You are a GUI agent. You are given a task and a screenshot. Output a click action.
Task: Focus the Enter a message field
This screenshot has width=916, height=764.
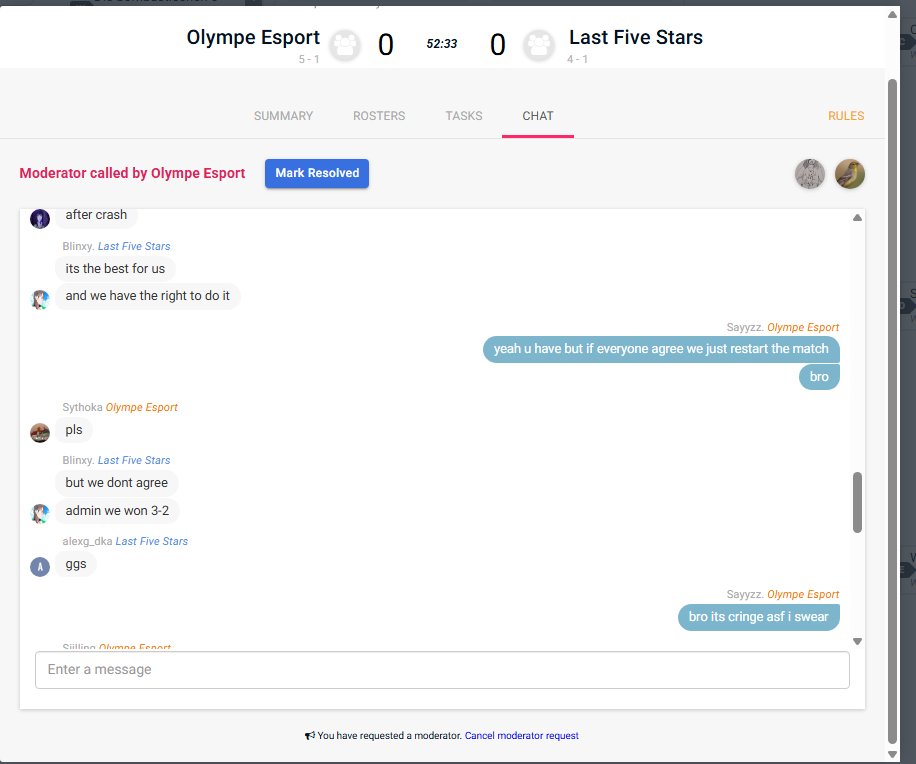pos(442,669)
